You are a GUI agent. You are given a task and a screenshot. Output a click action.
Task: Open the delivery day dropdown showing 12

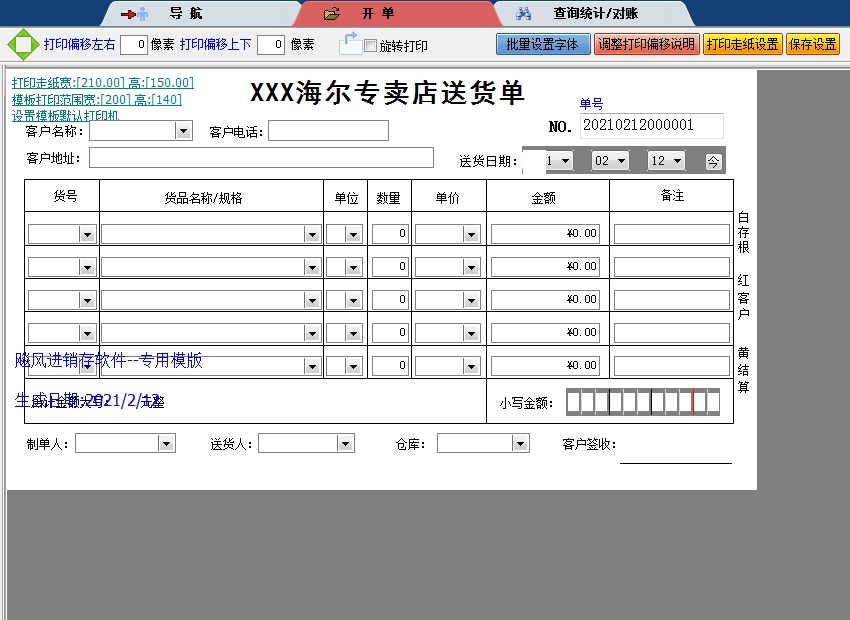[x=678, y=161]
